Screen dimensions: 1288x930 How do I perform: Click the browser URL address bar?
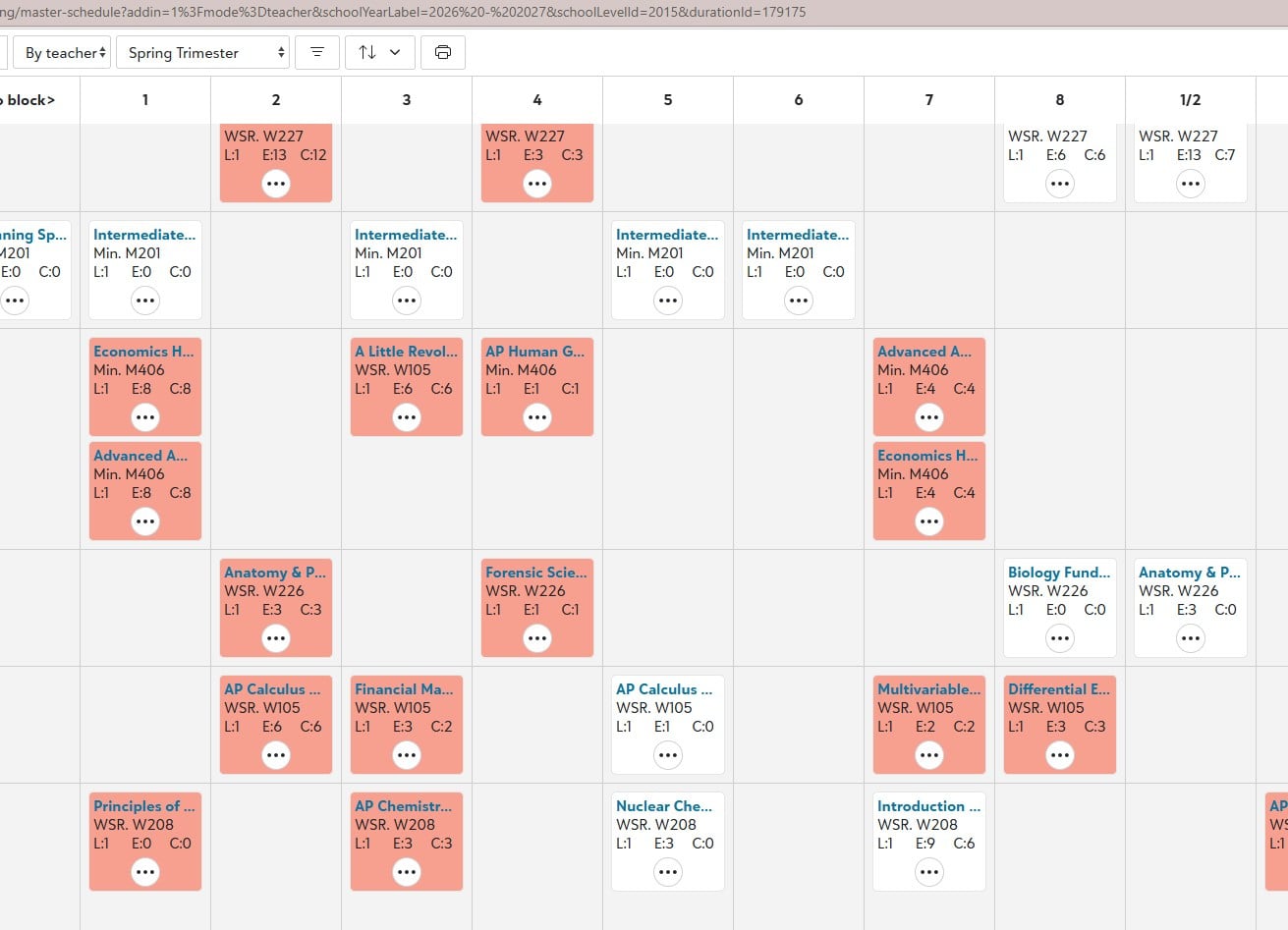[644, 13]
